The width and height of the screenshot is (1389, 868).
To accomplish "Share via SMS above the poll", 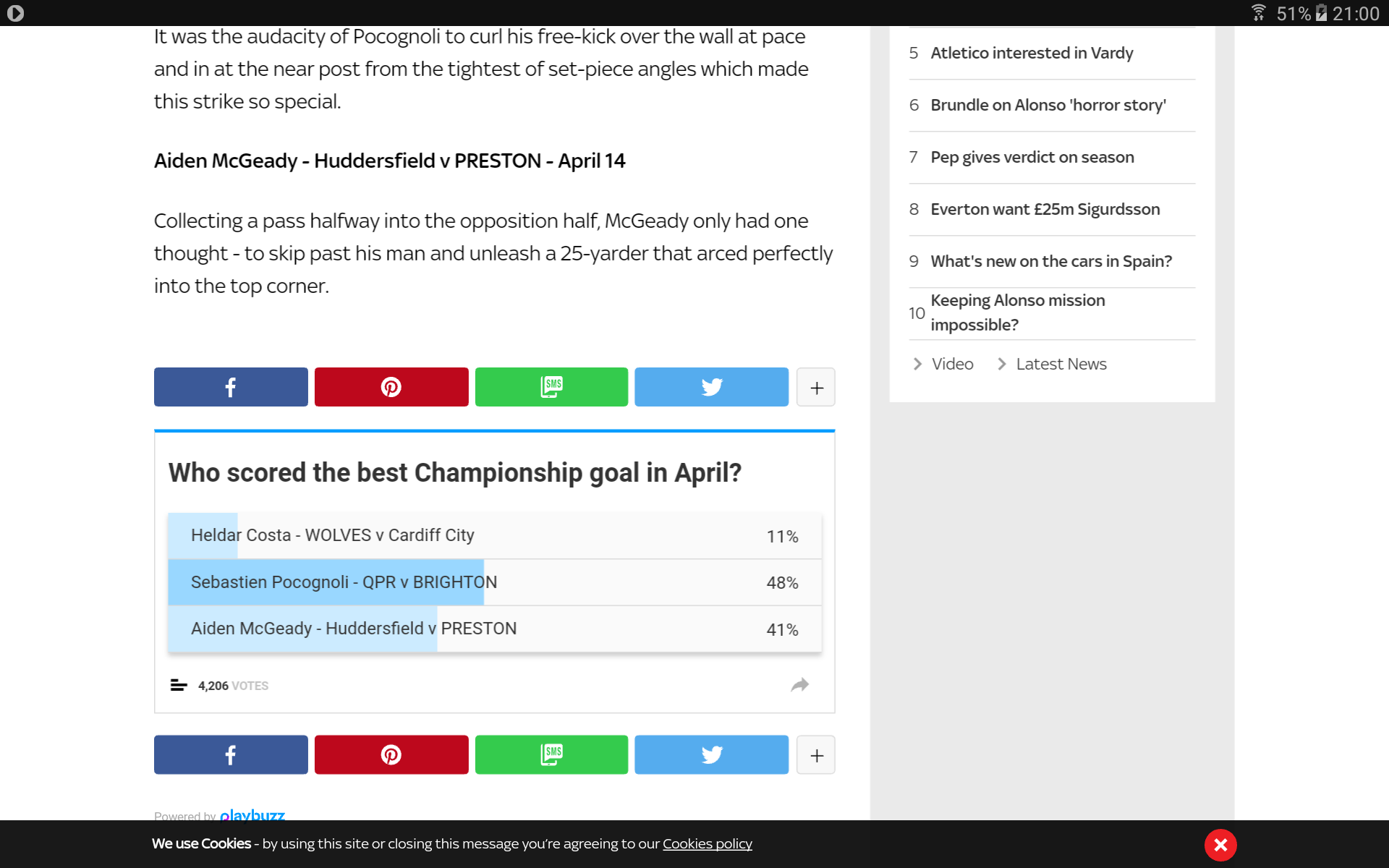I will [x=551, y=387].
